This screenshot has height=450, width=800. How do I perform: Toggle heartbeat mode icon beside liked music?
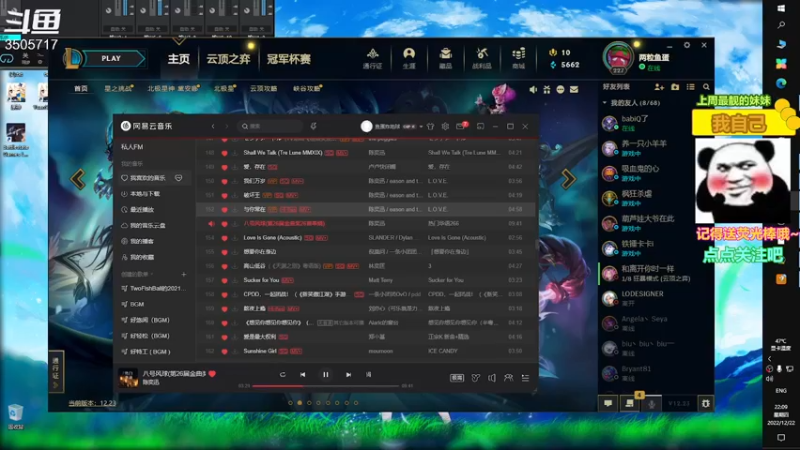point(179,178)
